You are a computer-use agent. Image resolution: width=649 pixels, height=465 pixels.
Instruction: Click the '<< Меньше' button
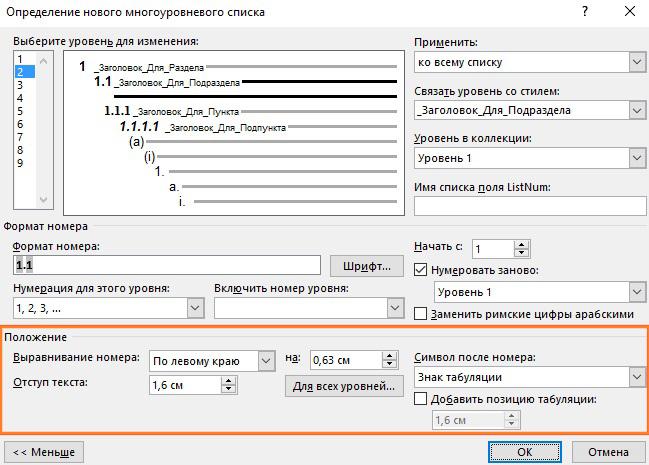pos(43,449)
